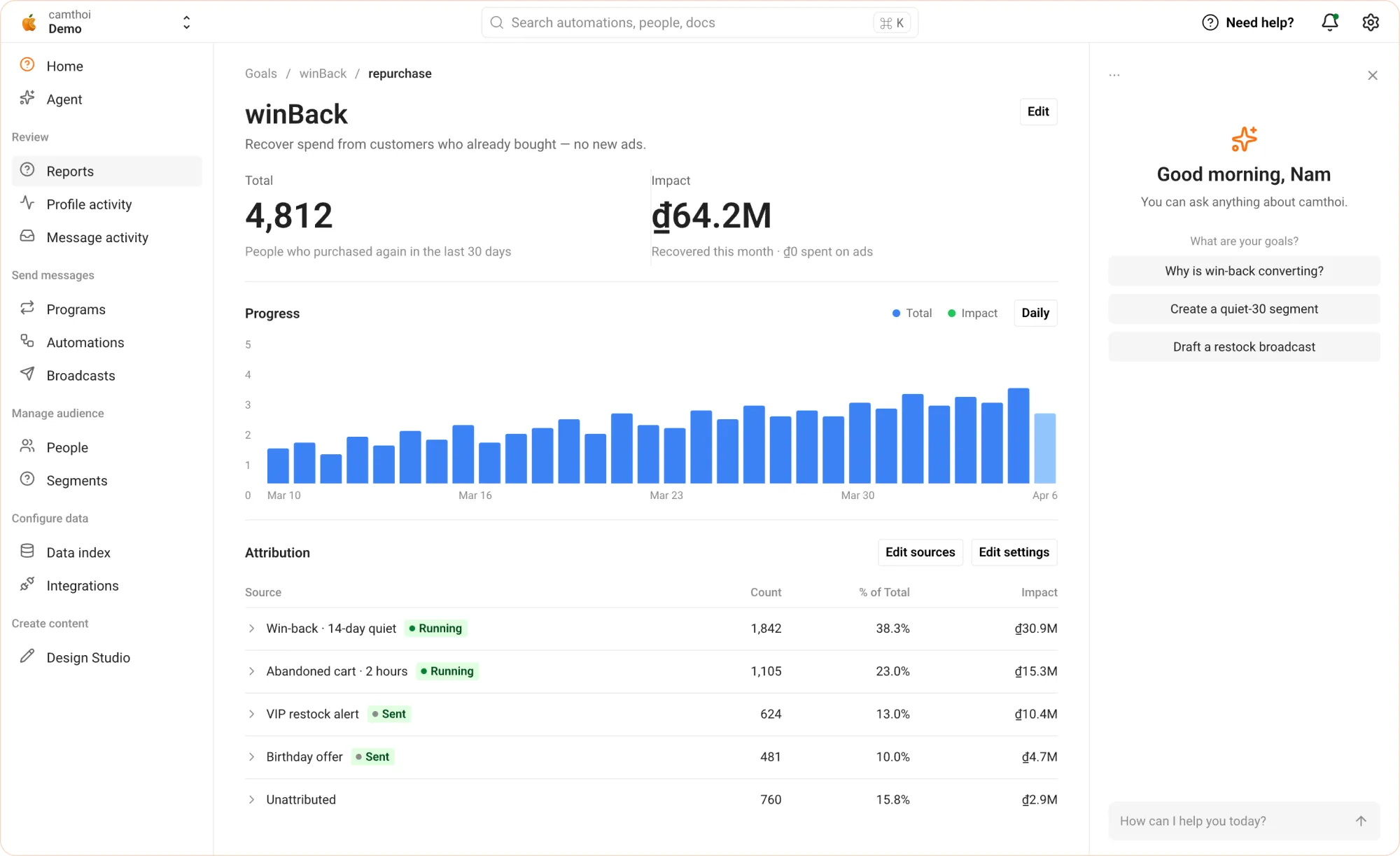Select 'Draft a restock broadcast' suggestion
The width and height of the screenshot is (1400, 856).
1244,346
